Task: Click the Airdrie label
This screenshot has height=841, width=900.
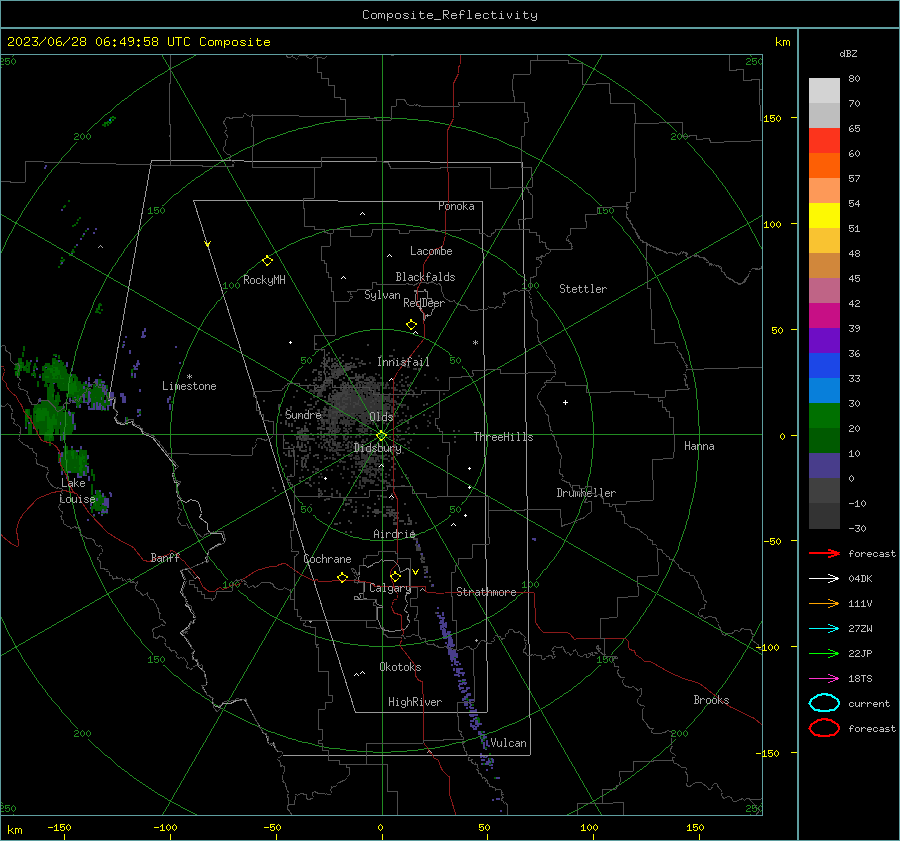Action: click(394, 534)
